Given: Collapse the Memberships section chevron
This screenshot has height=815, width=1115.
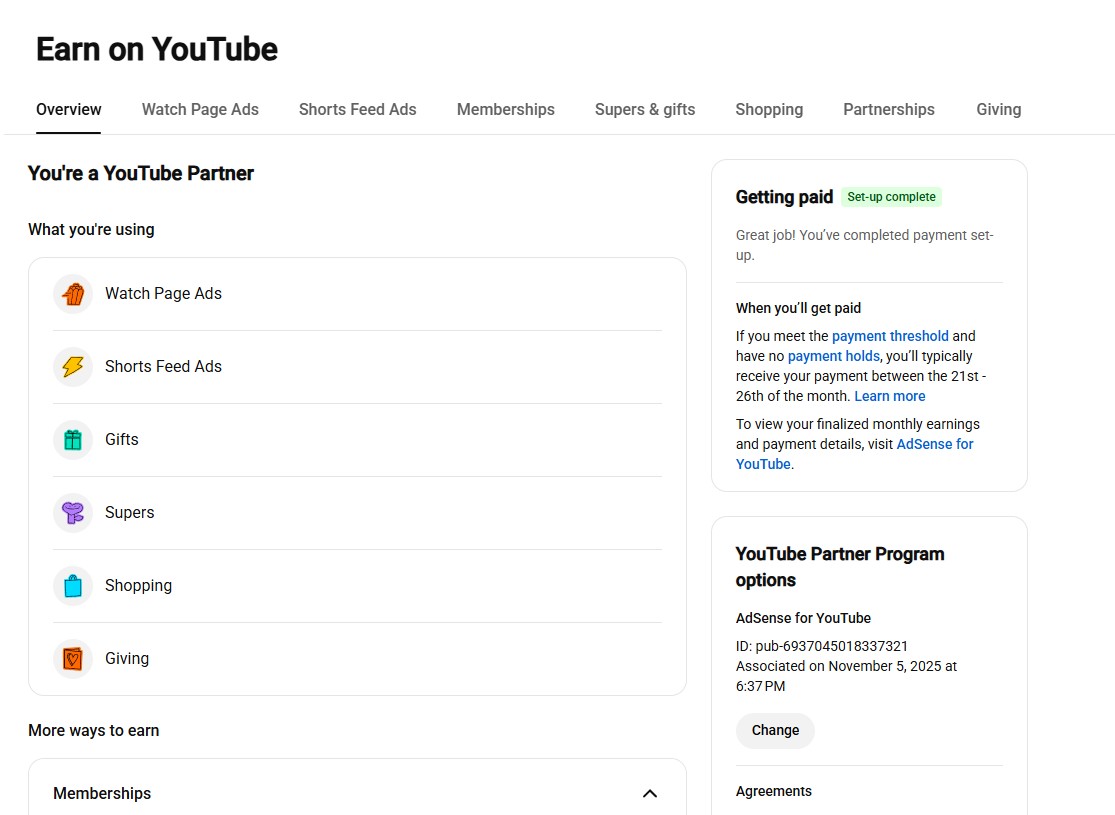Looking at the screenshot, I should (x=649, y=794).
